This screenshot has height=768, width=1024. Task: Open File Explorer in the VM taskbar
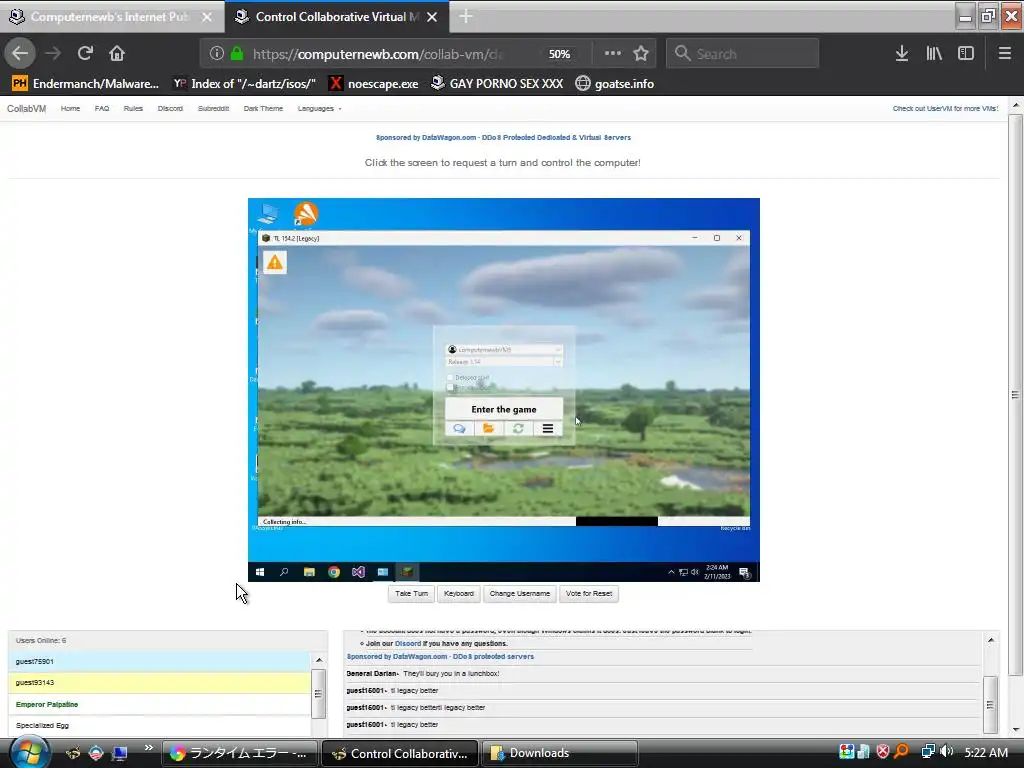[309, 572]
